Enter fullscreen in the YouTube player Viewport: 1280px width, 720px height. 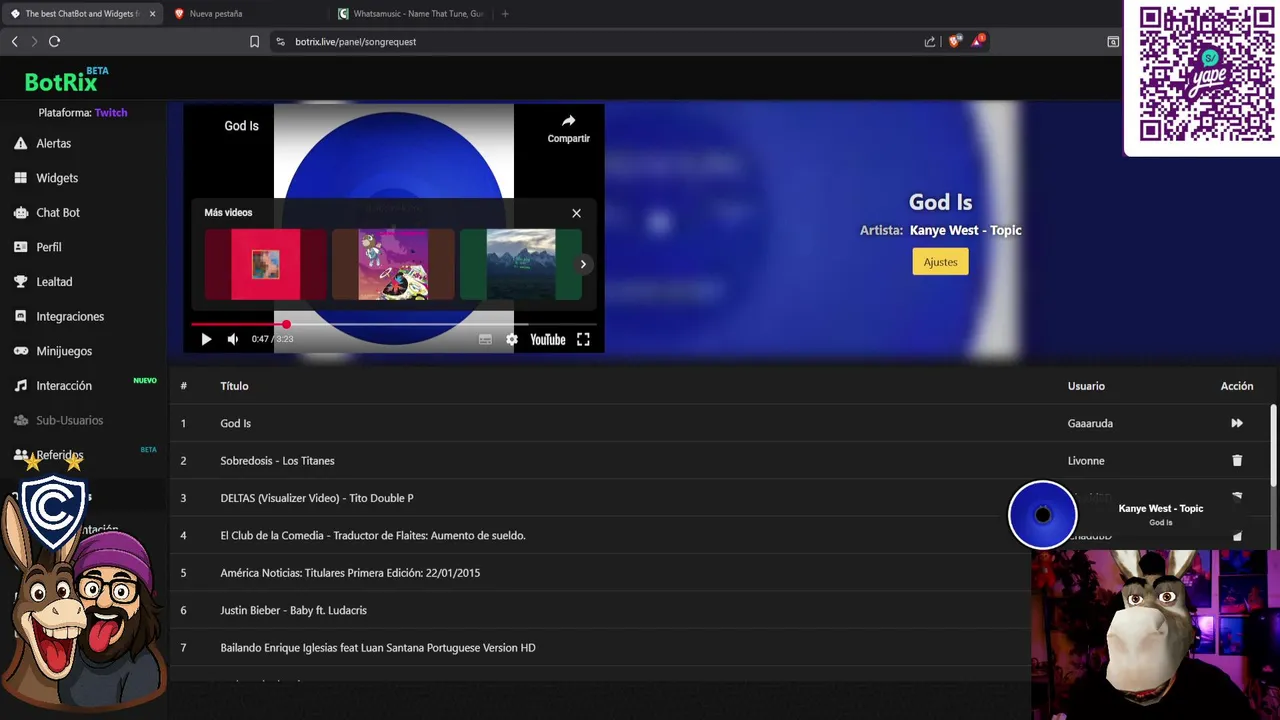pos(583,339)
